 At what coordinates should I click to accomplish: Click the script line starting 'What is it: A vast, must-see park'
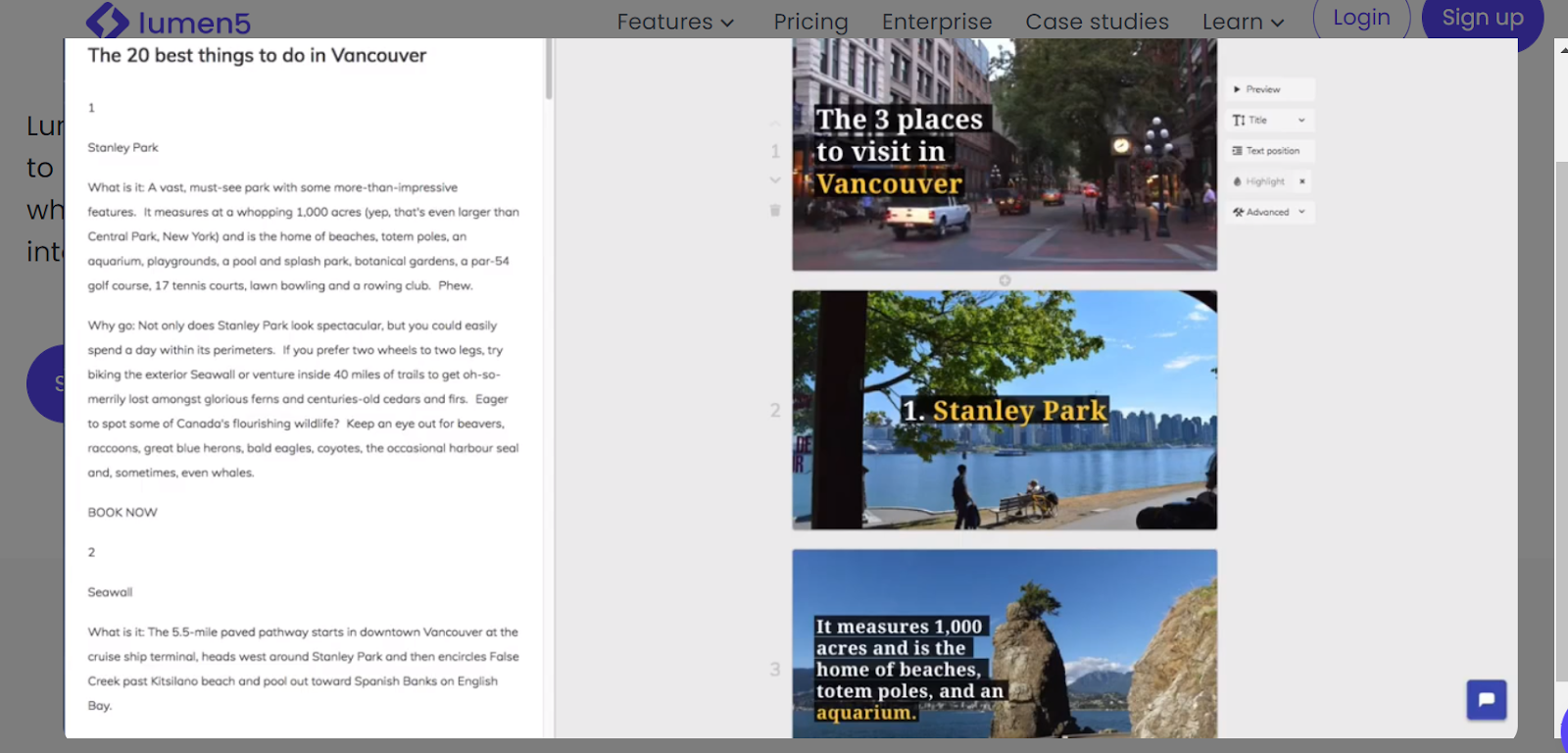click(x=272, y=187)
